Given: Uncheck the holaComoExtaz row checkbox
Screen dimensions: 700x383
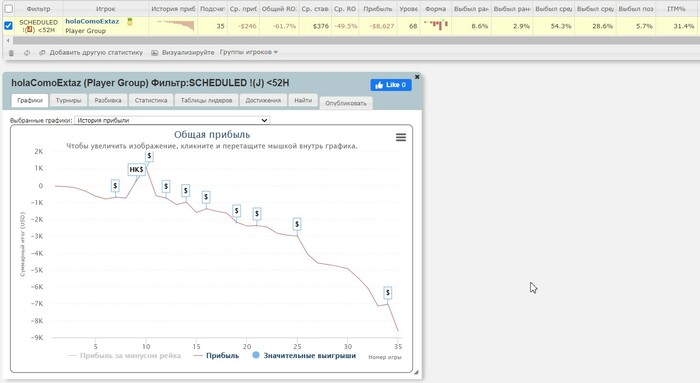Looking at the screenshot, I should (x=8, y=26).
